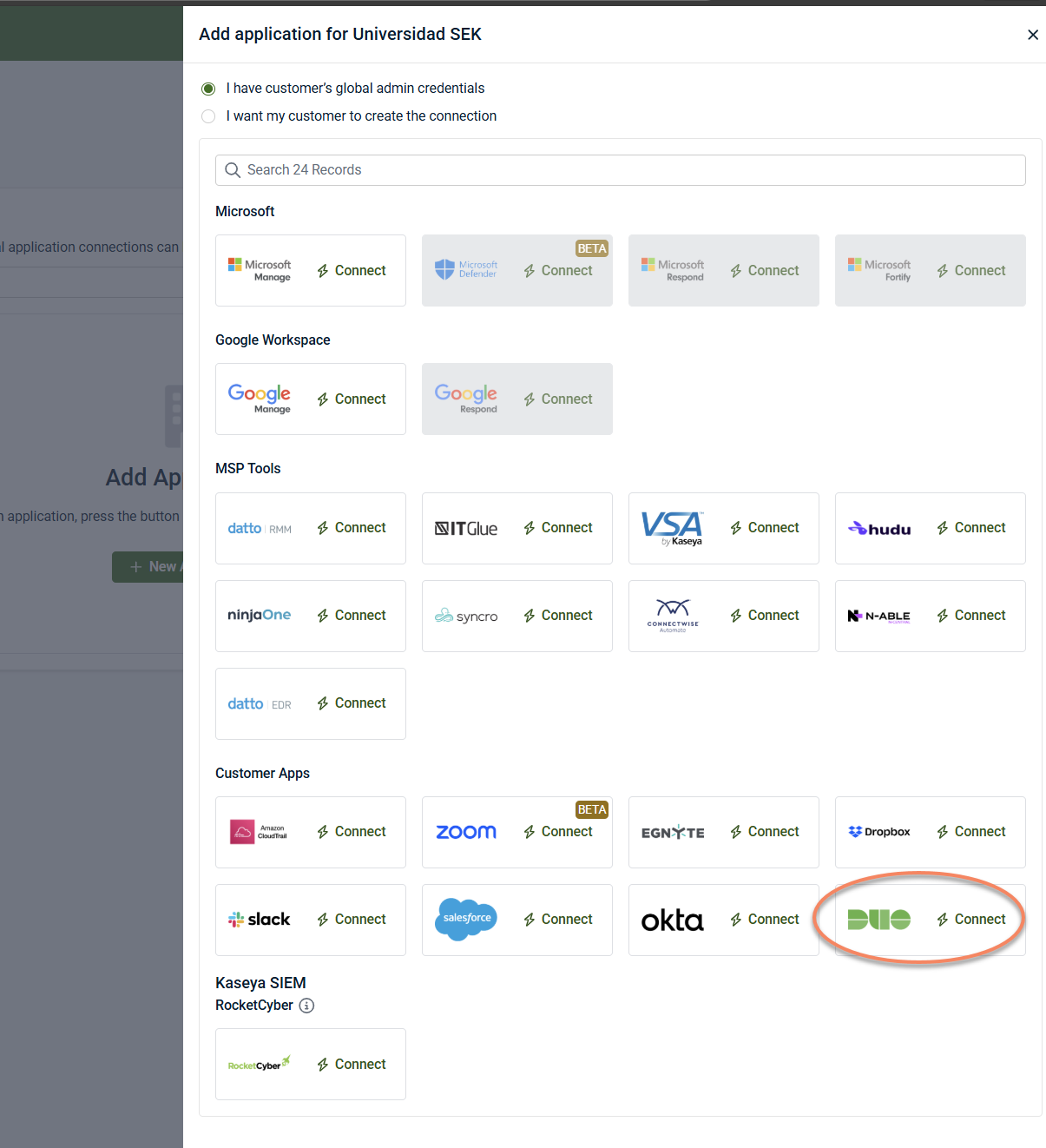The width and height of the screenshot is (1046, 1148).
Task: Select the NinjaOne logo
Action: 260,615
